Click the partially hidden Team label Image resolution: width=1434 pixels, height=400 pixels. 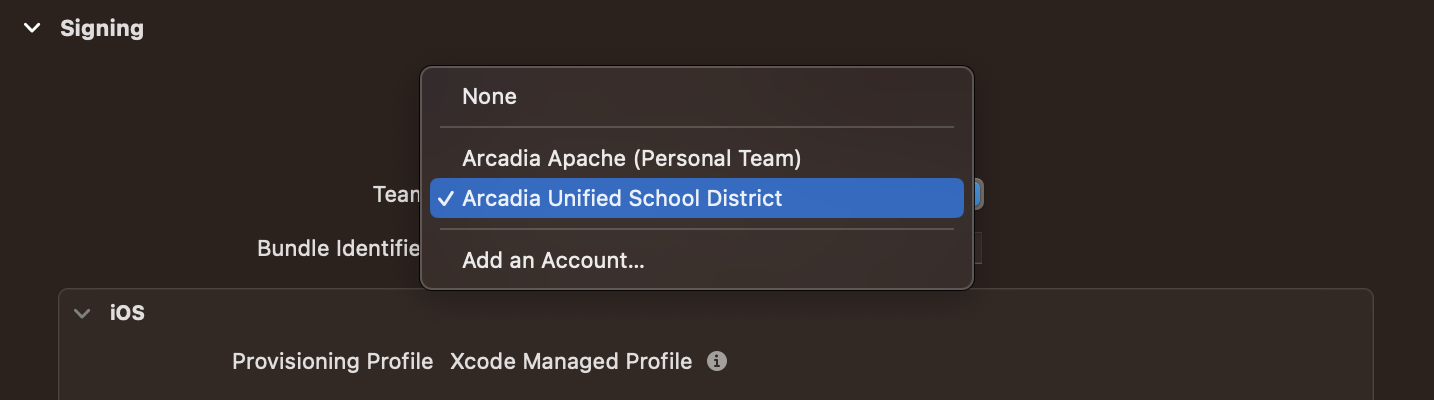pyautogui.click(x=396, y=194)
